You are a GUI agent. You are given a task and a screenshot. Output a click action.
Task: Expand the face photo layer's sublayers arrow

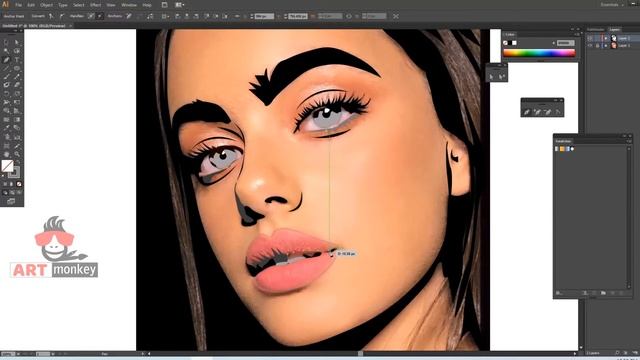pyautogui.click(x=606, y=46)
